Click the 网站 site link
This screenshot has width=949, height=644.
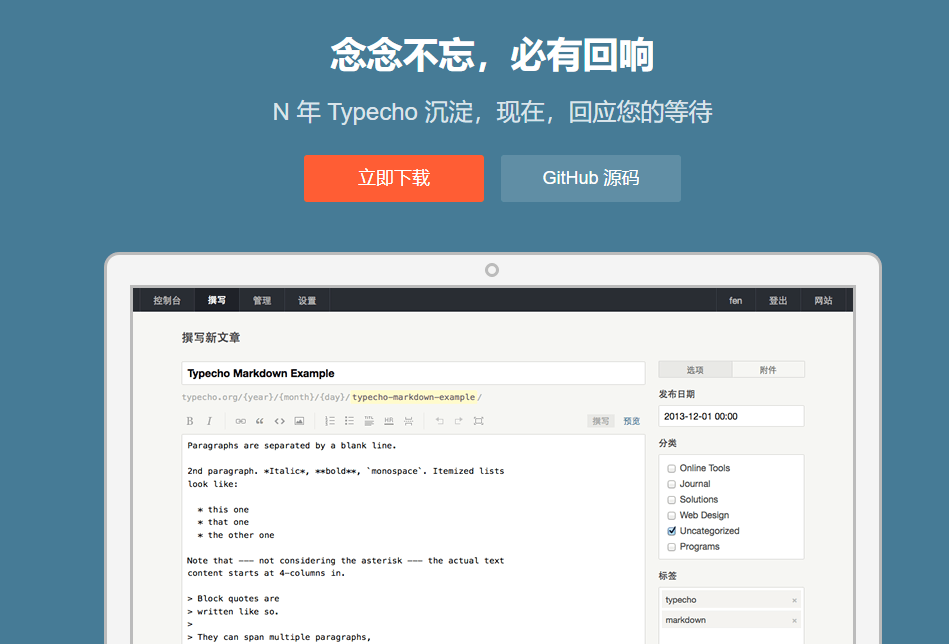coord(823,300)
